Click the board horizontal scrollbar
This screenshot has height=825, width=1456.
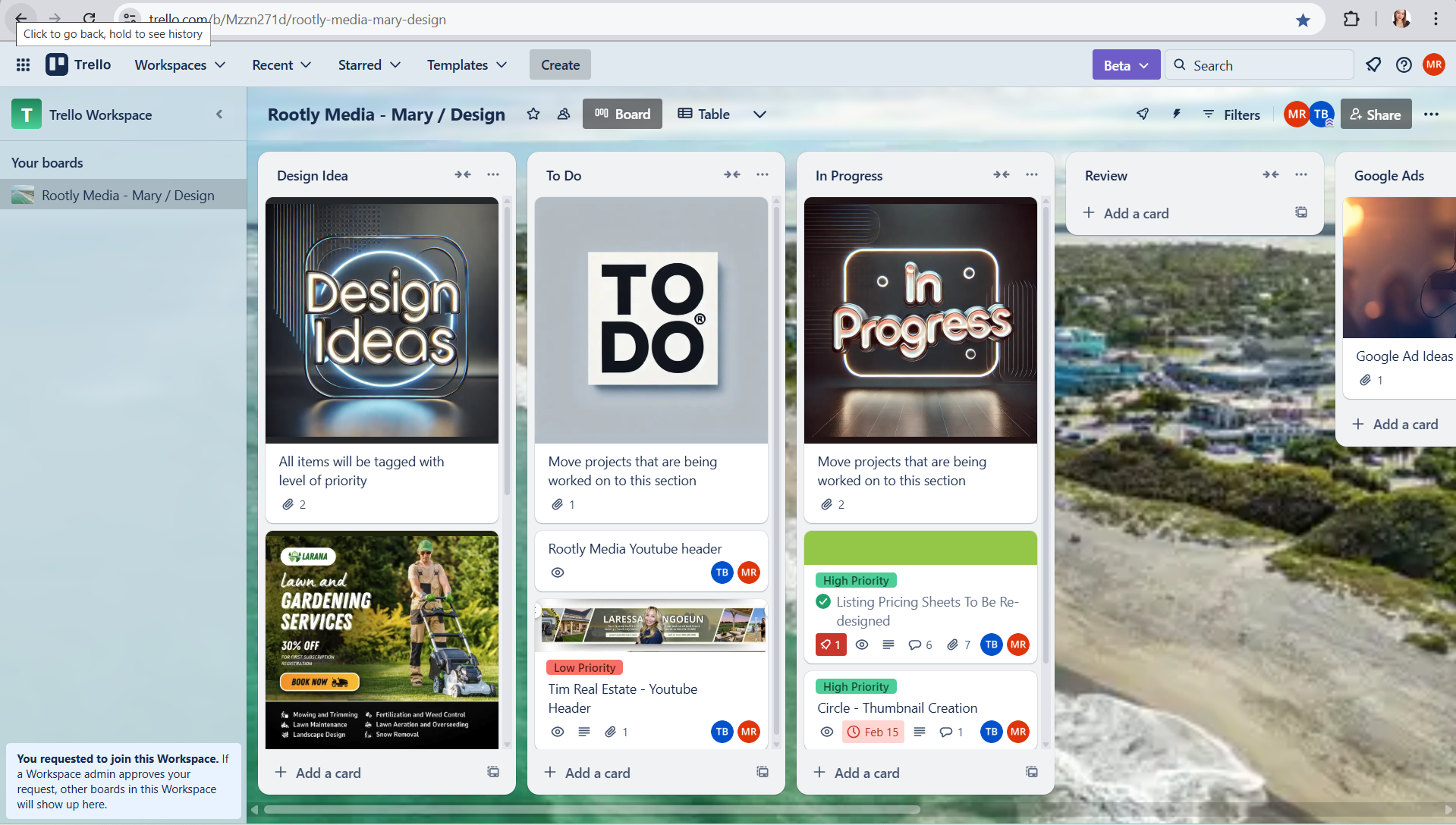pos(592,810)
